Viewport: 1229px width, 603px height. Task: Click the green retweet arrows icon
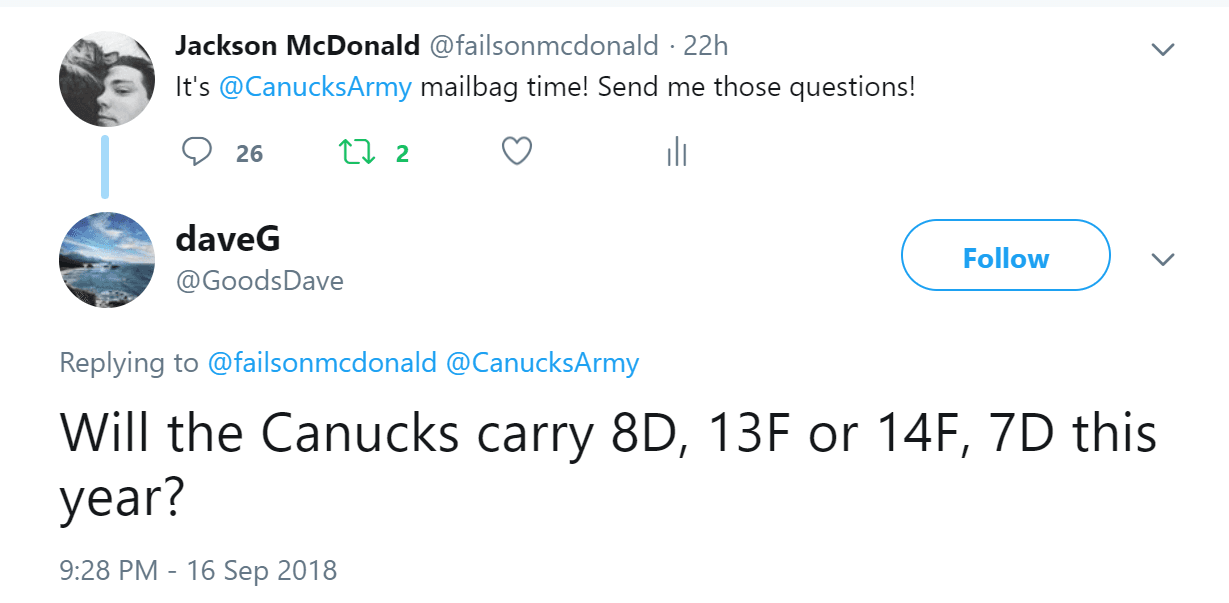click(353, 153)
